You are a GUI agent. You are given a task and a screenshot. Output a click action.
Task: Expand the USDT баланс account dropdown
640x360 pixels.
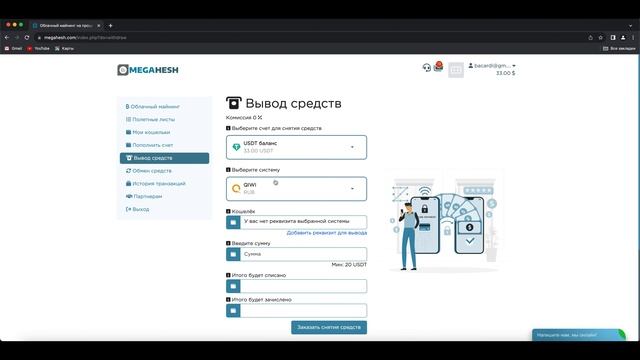(x=296, y=147)
